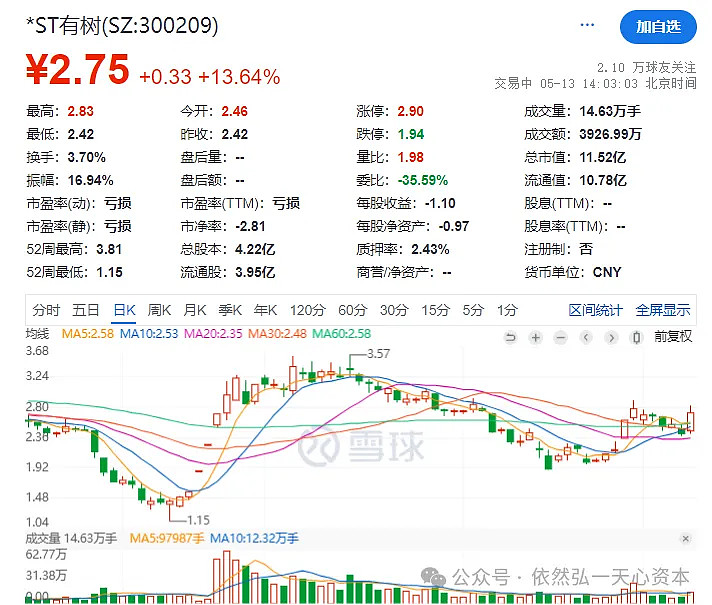Click the 成交额 value 3926.99万
Image resolution: width=712 pixels, height=605 pixels.
[610, 134]
